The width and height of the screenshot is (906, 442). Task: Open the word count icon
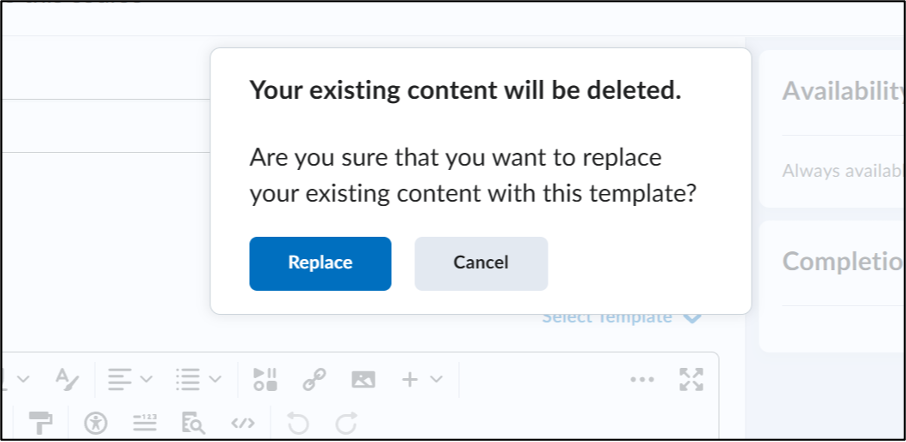coord(144,424)
